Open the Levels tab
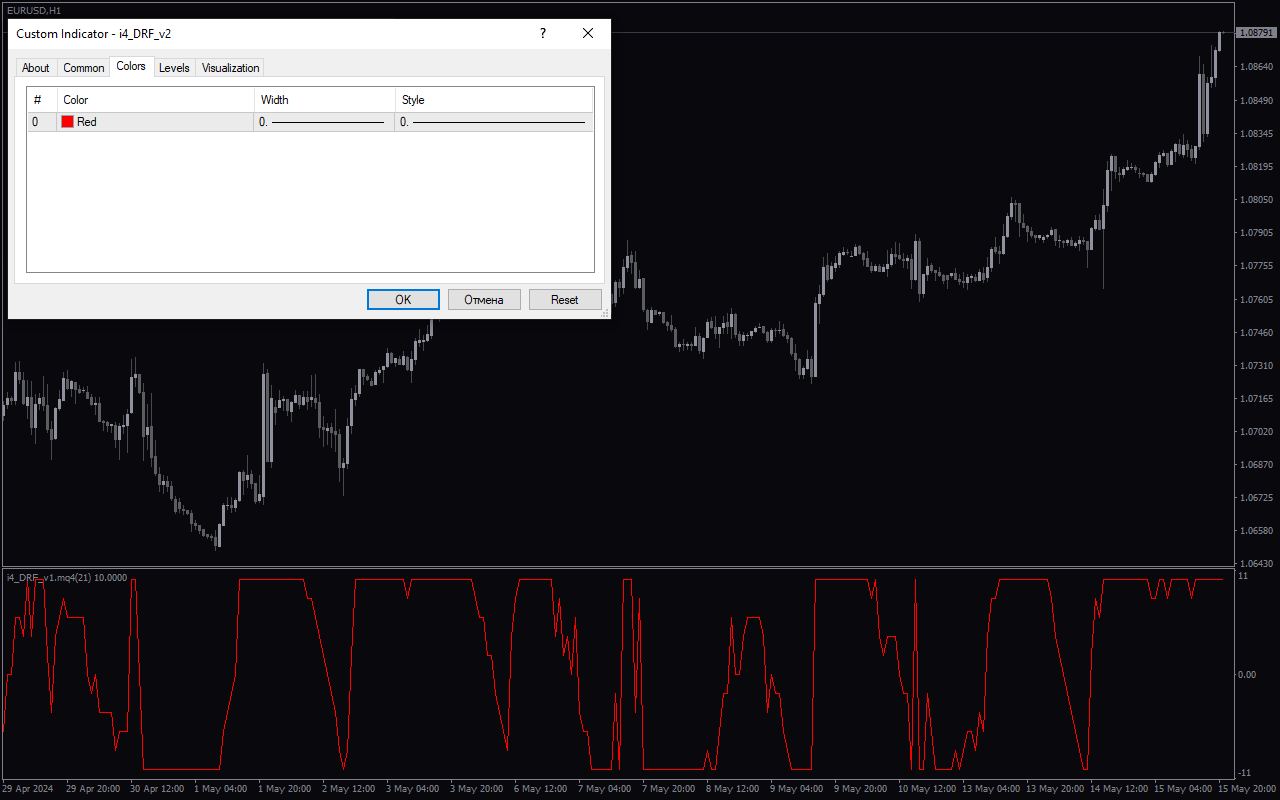This screenshot has width=1280, height=800. (x=174, y=68)
